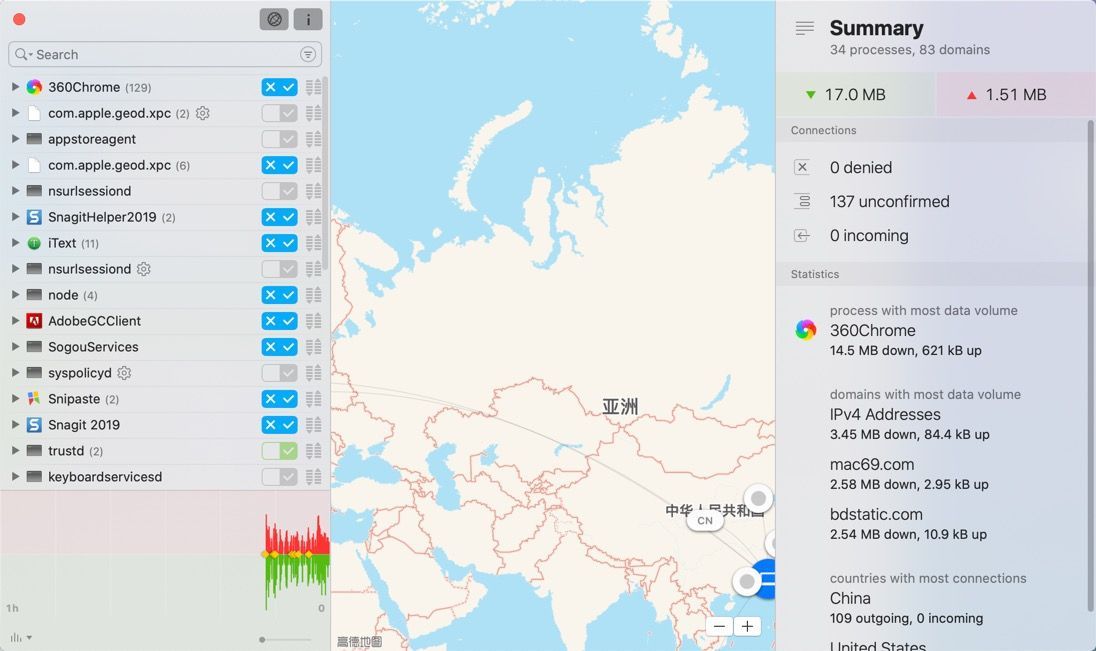Click the incoming connections arrow icon
This screenshot has height=651, width=1096.
[802, 236]
